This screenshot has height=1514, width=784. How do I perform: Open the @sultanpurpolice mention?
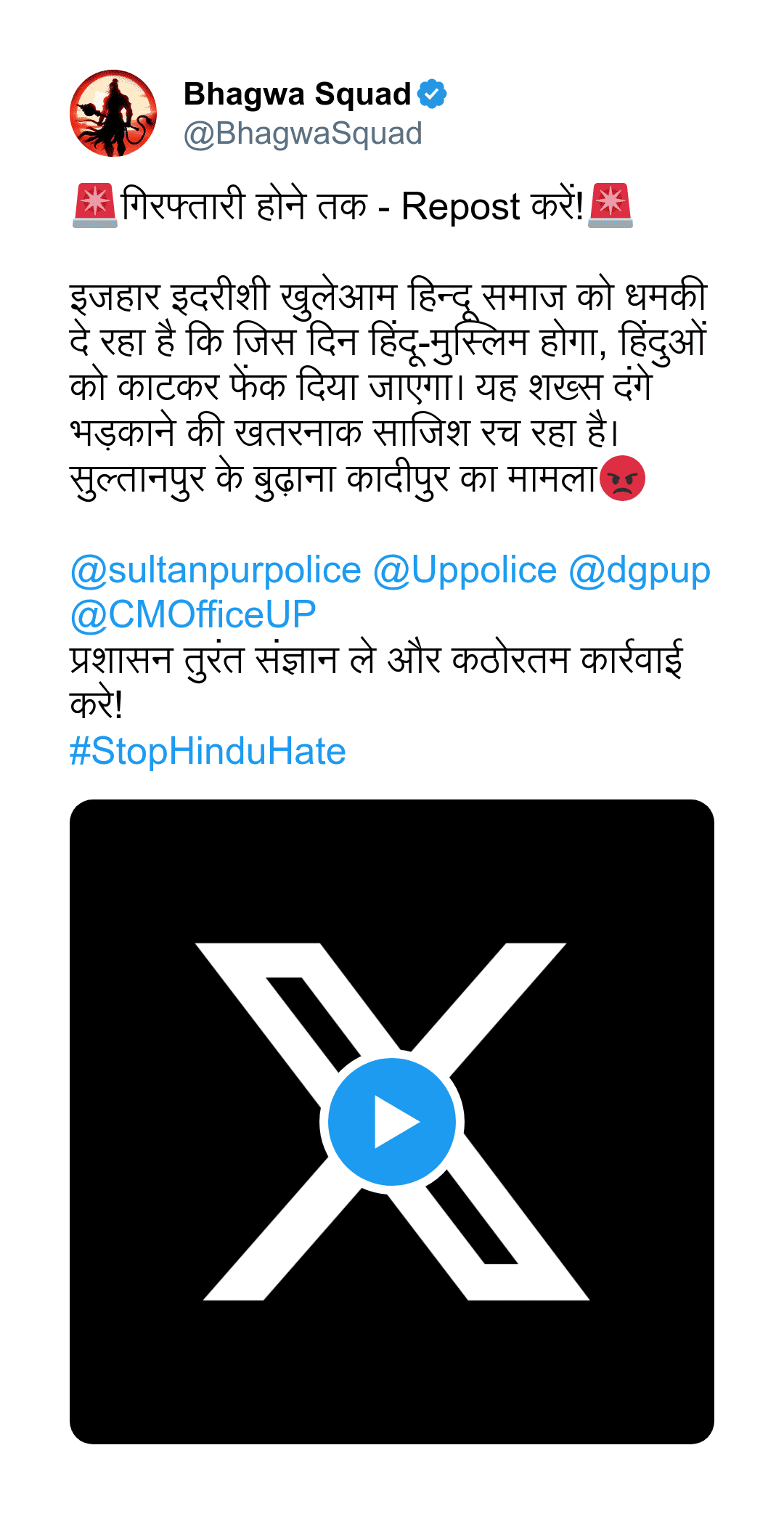tap(216, 571)
